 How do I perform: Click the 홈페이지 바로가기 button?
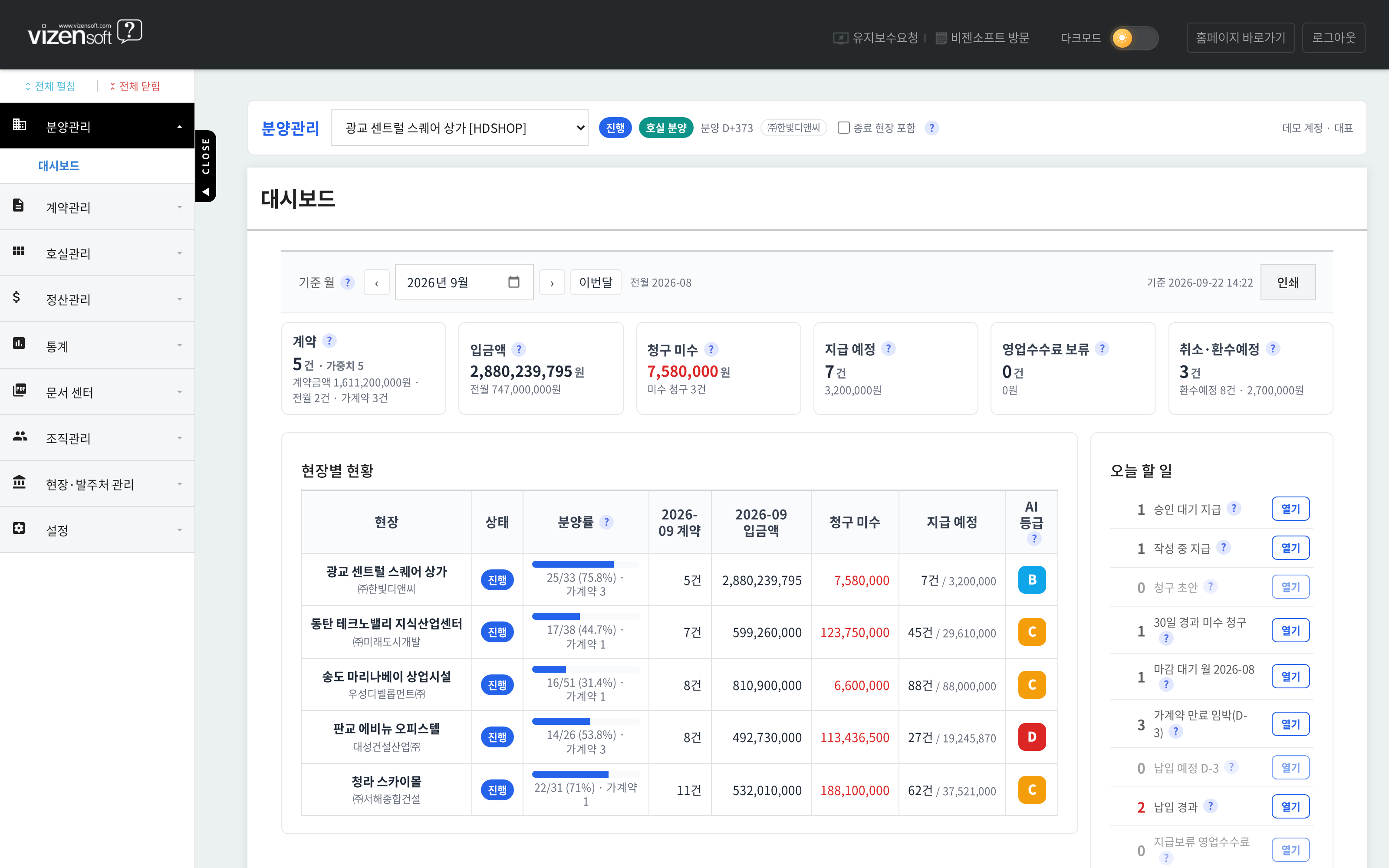click(1241, 38)
